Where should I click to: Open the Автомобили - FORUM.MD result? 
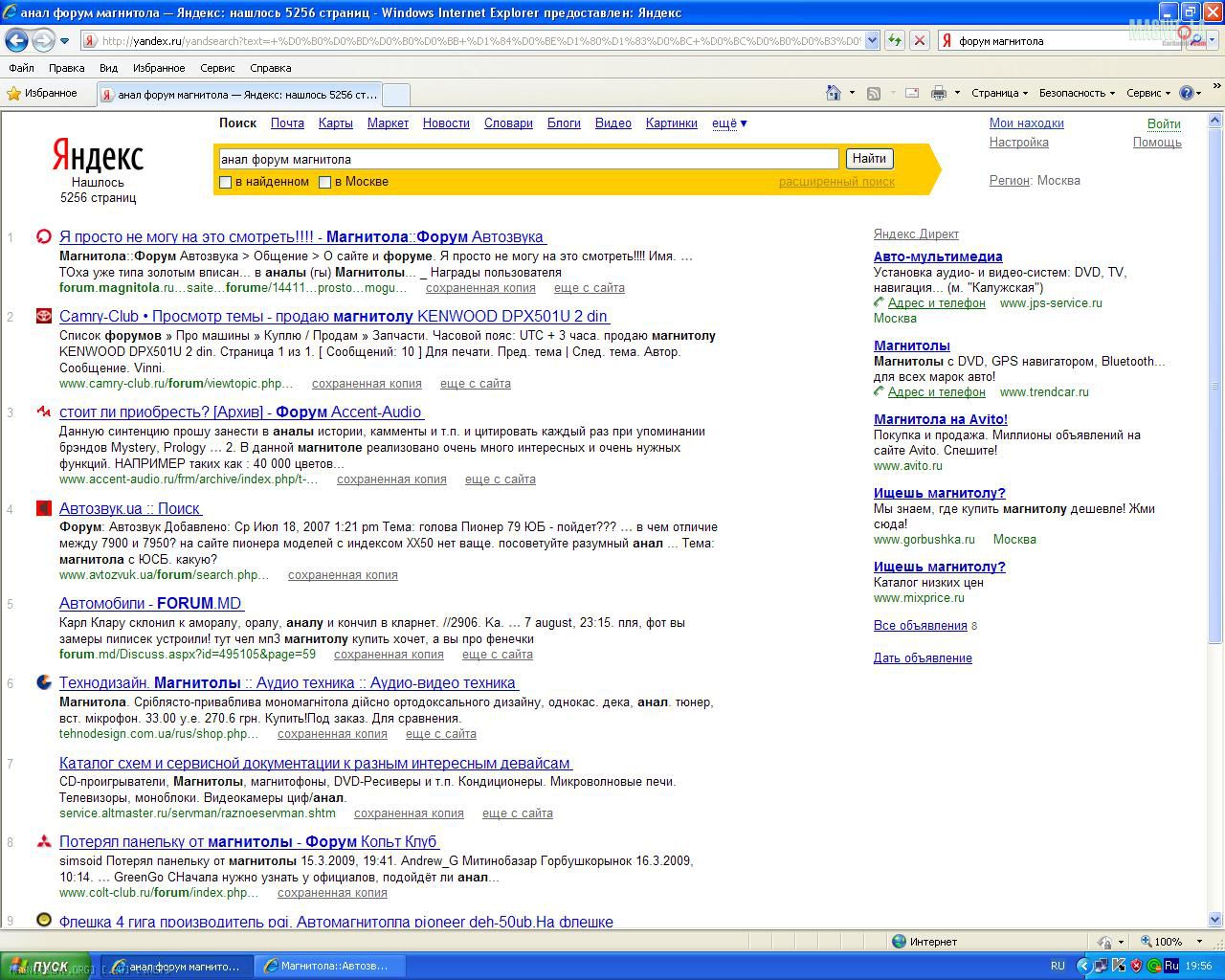click(x=151, y=603)
